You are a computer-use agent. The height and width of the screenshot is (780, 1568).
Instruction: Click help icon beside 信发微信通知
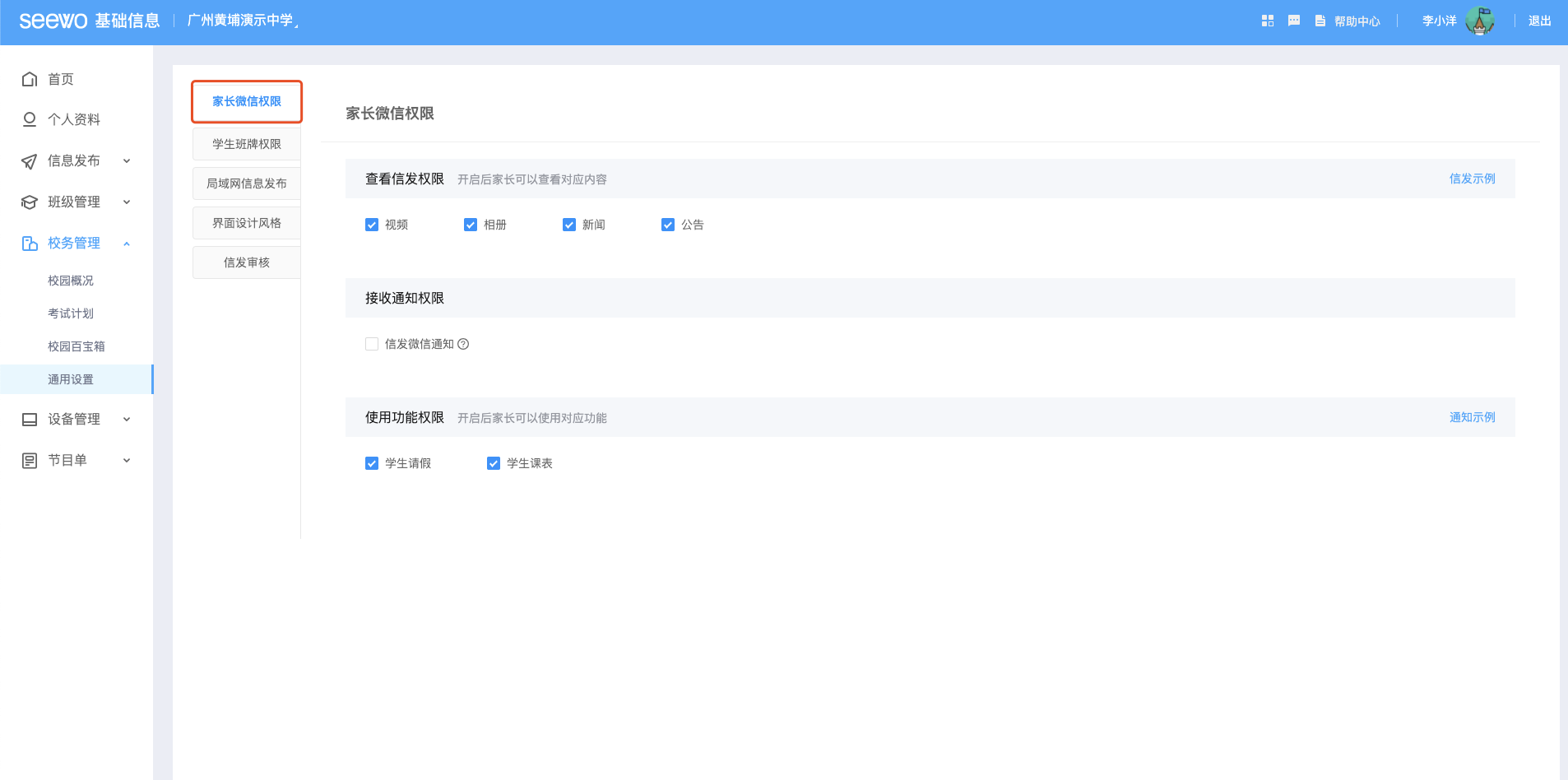pos(463,344)
